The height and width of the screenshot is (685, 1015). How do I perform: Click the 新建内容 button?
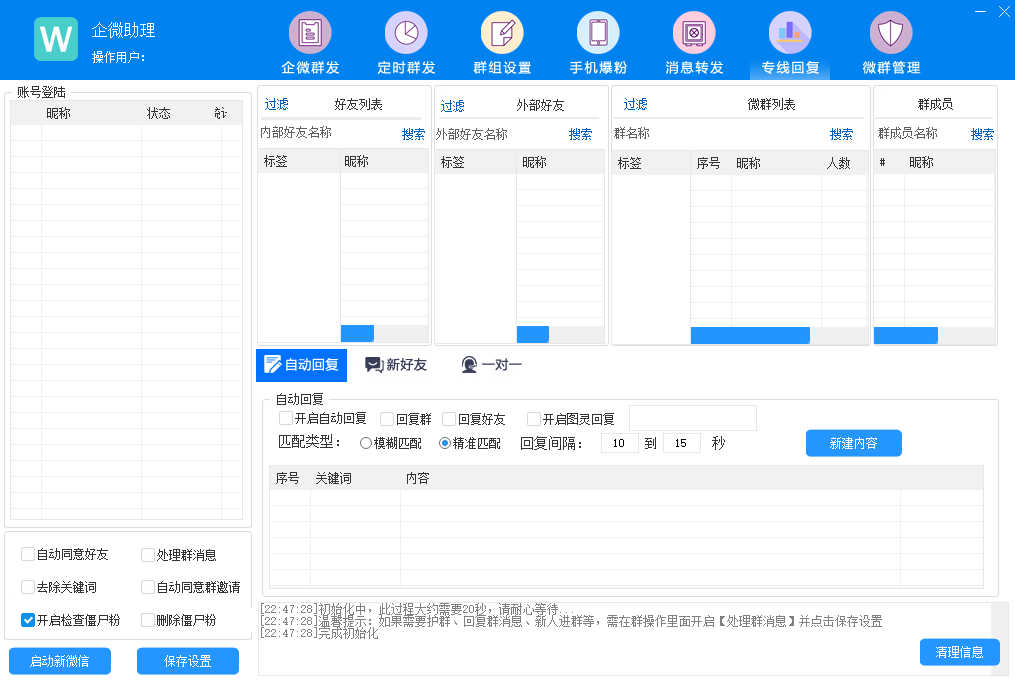pyautogui.click(x=853, y=443)
